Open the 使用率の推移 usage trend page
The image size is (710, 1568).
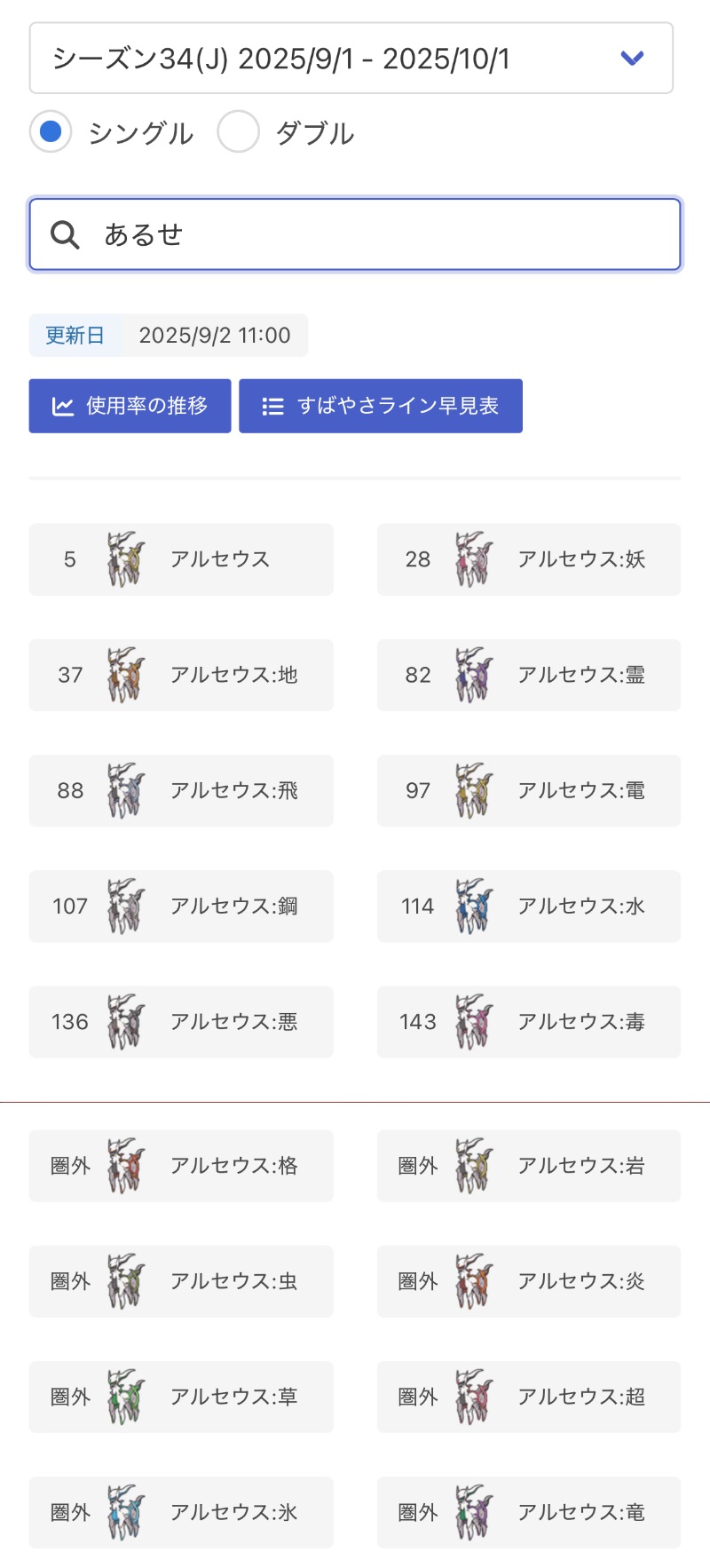click(x=130, y=407)
